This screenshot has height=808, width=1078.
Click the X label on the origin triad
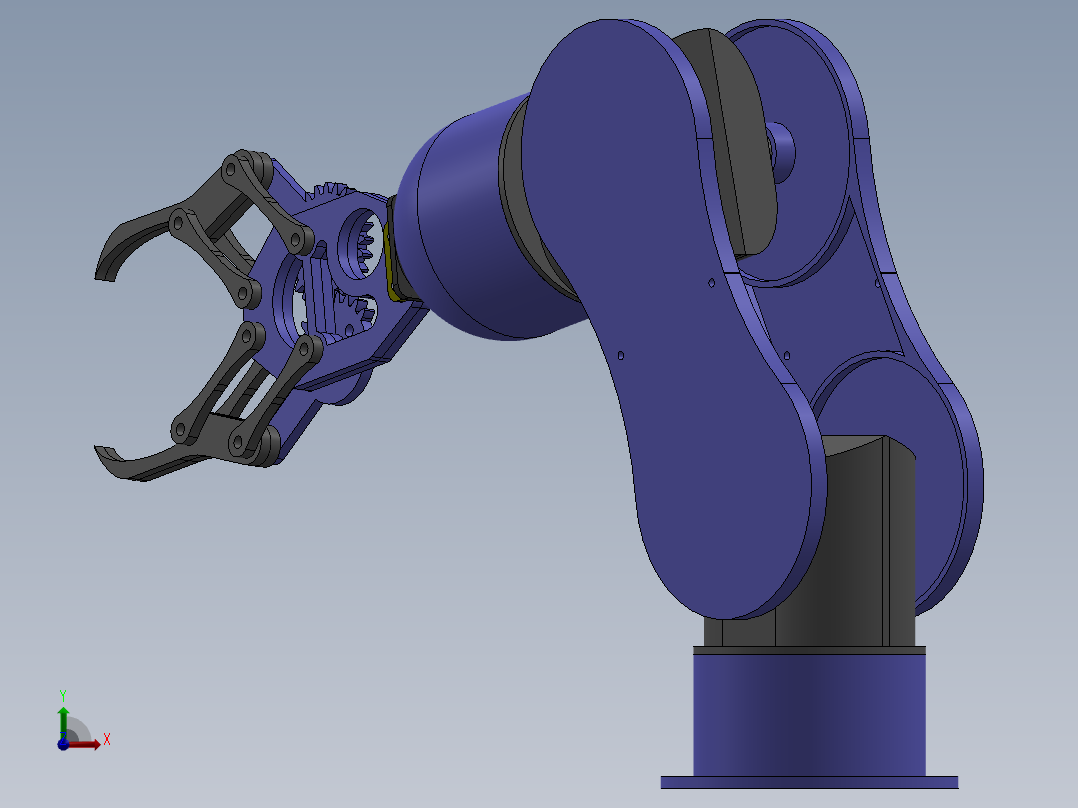click(107, 738)
